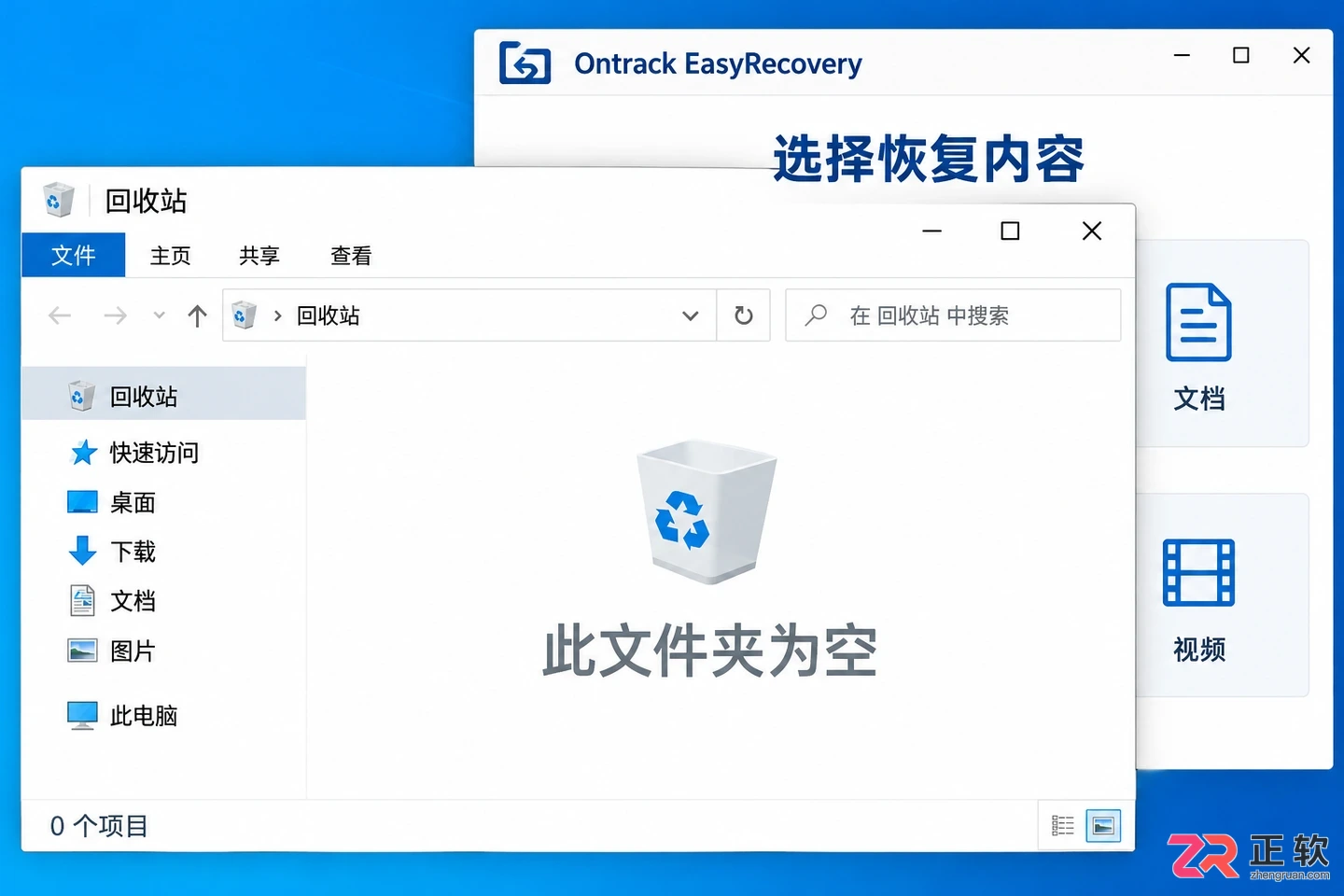The height and width of the screenshot is (896, 1344).
Task: Click the 此文件夹为空 message text
Action: point(710,651)
